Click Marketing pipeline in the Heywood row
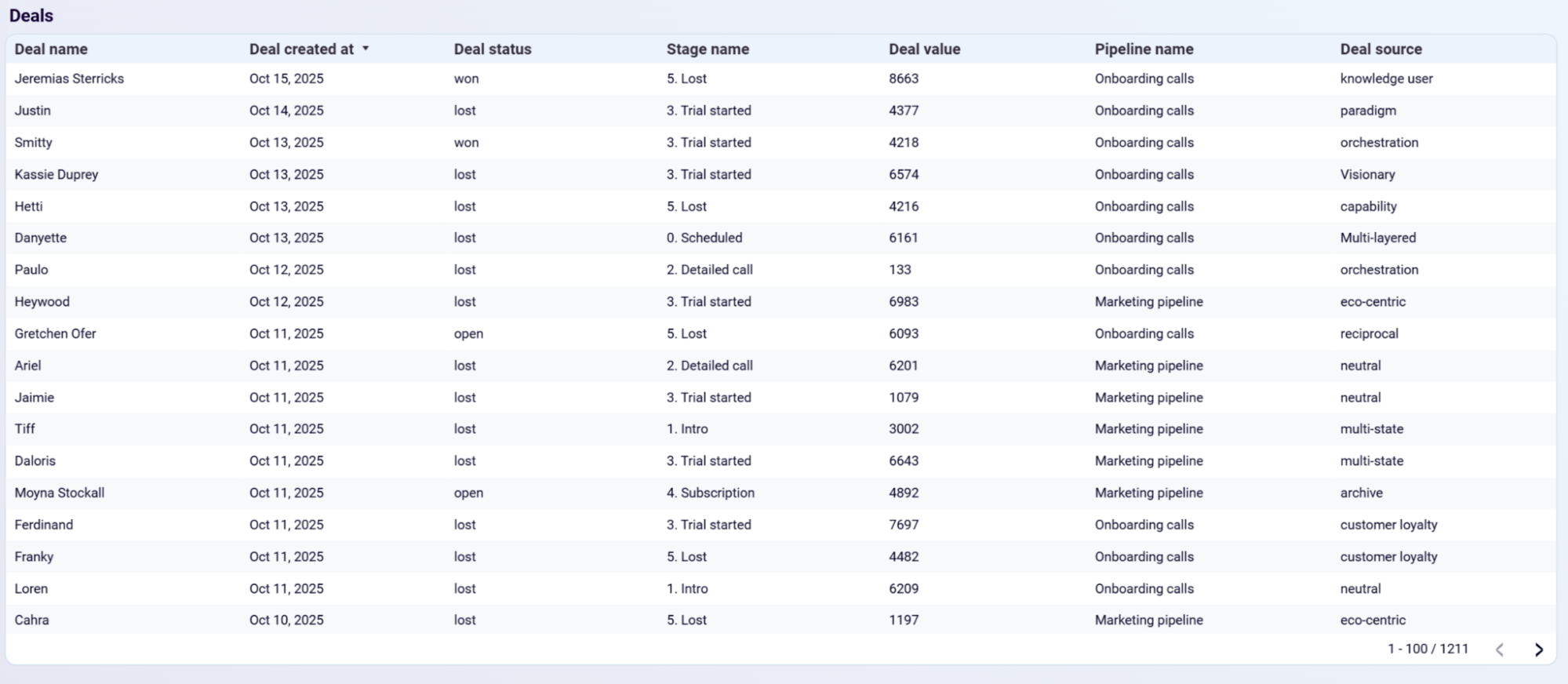 [1148, 301]
